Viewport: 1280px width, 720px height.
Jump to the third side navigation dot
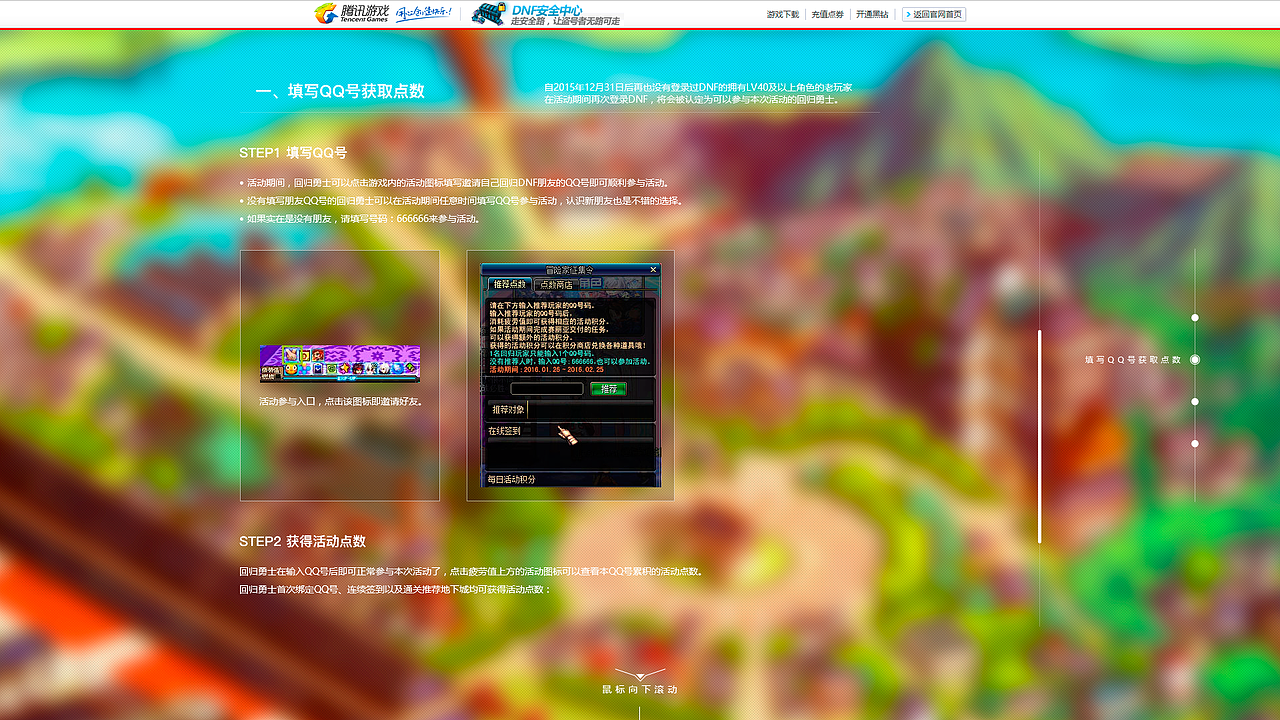1195,402
